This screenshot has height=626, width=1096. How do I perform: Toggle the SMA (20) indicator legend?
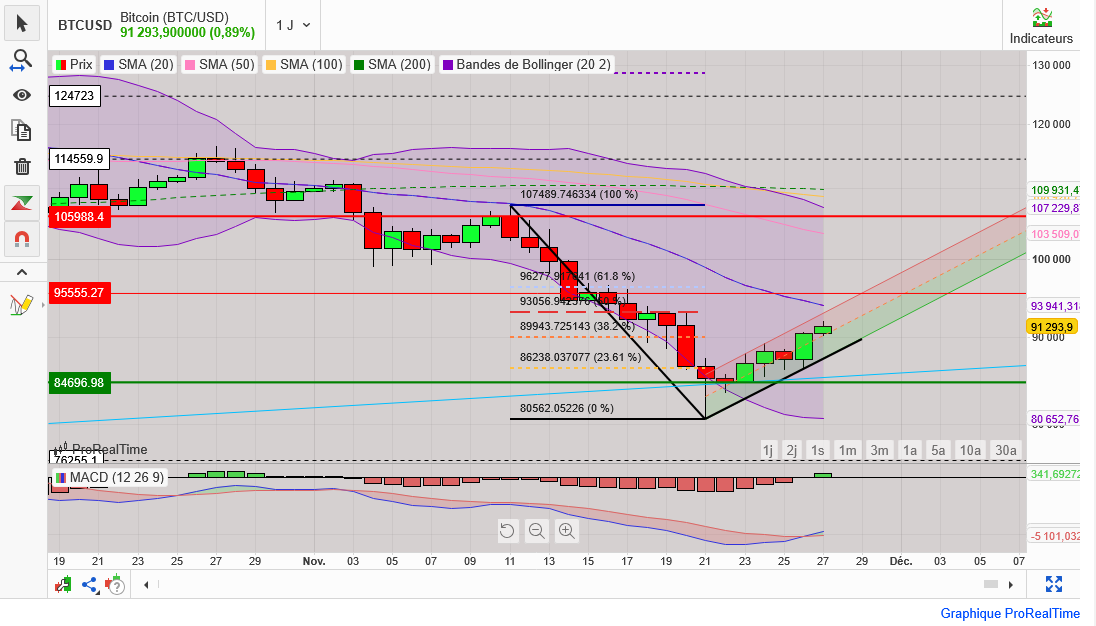coord(138,64)
